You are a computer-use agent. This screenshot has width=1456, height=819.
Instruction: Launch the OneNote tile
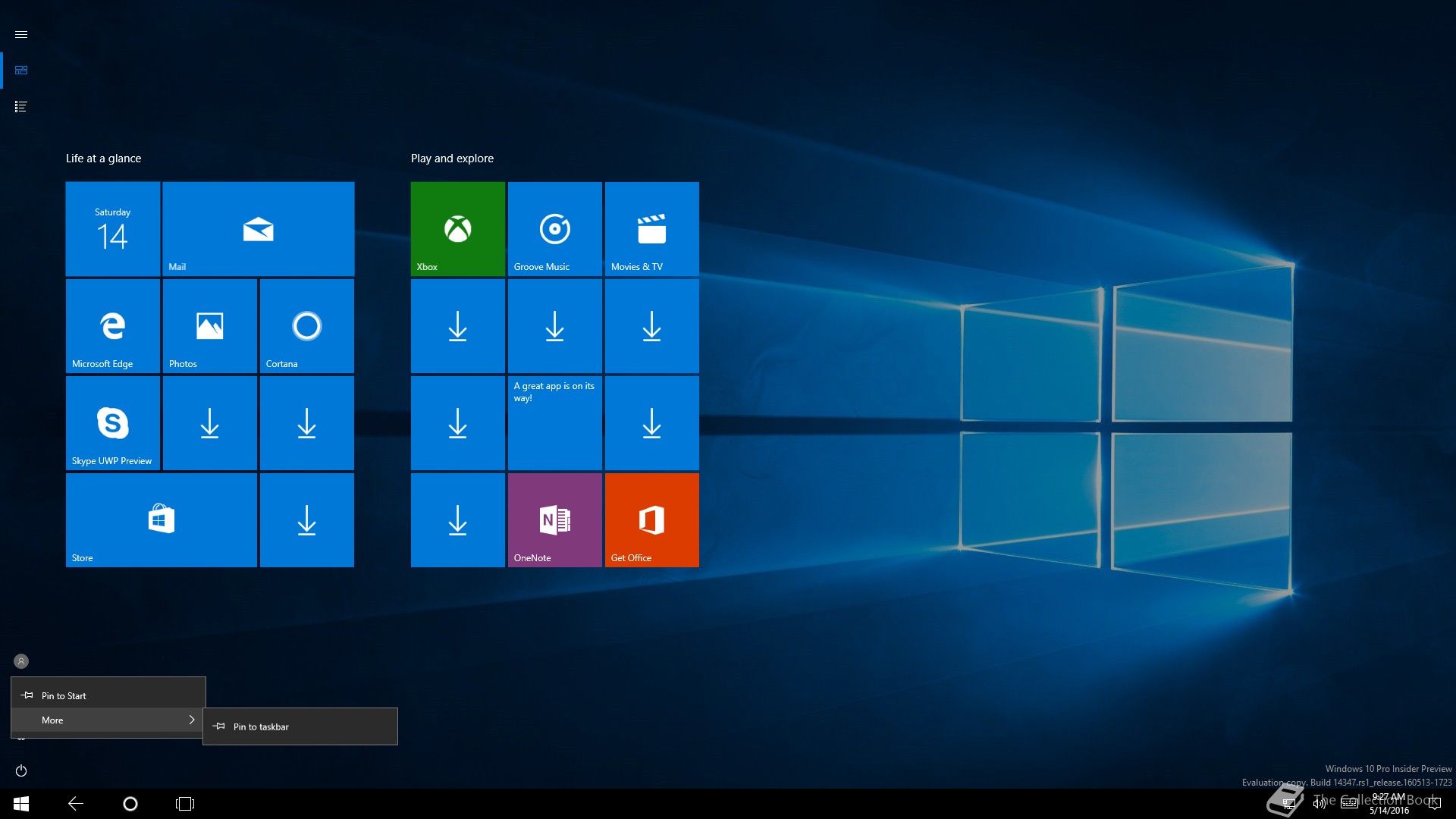click(555, 520)
